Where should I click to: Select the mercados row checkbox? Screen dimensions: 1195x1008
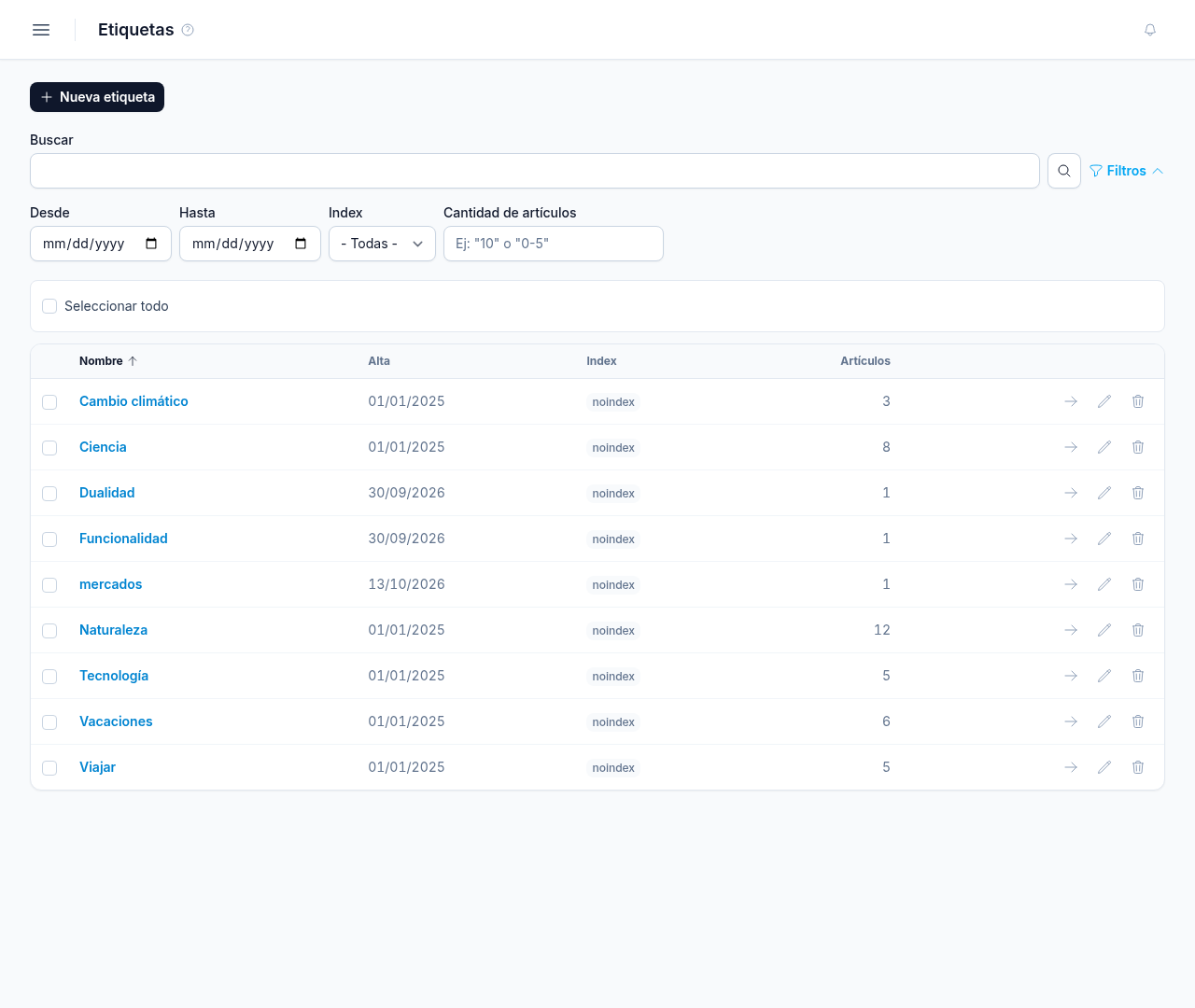point(49,585)
